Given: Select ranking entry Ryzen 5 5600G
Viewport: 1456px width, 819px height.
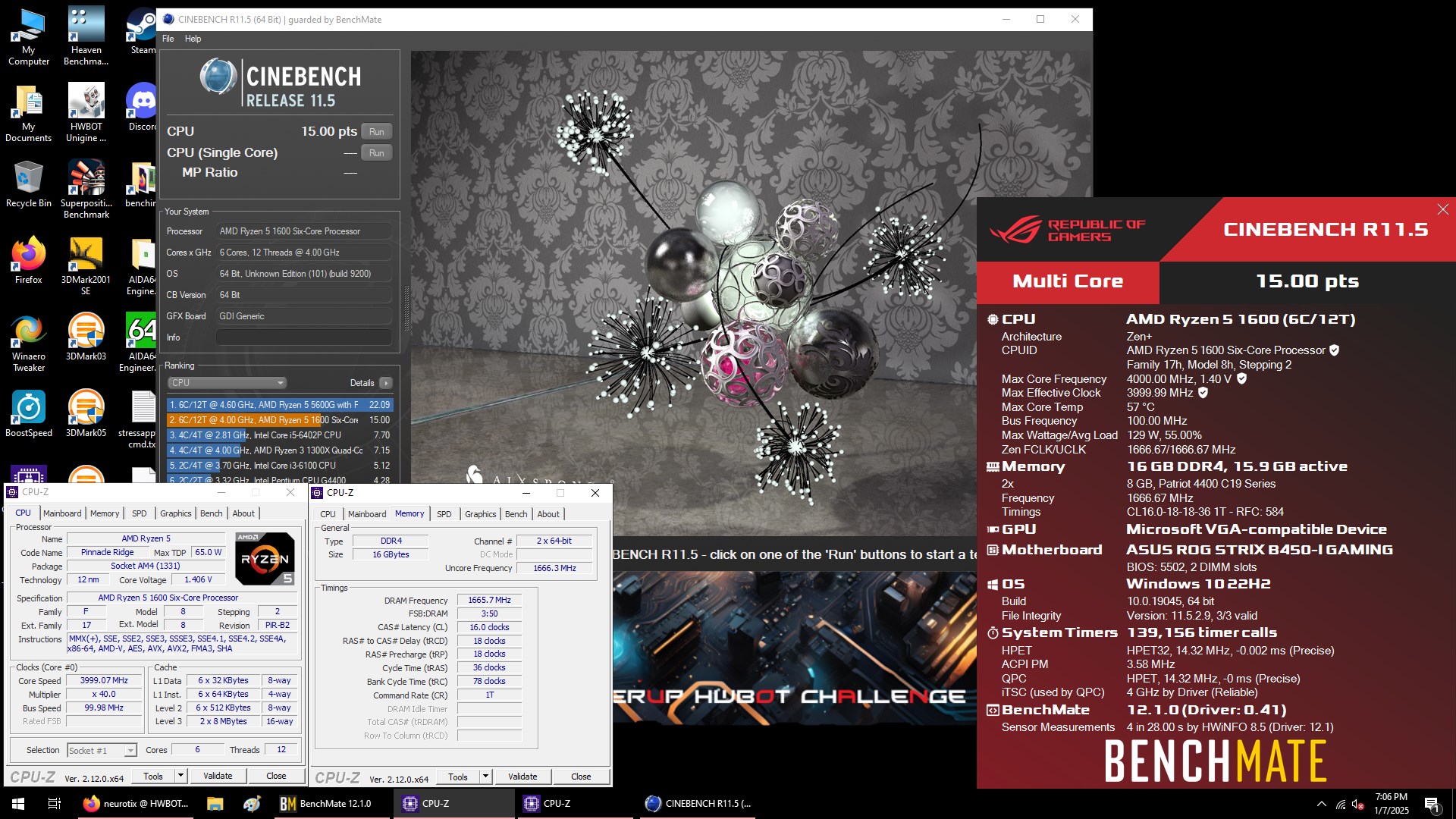Looking at the screenshot, I should pos(280,405).
